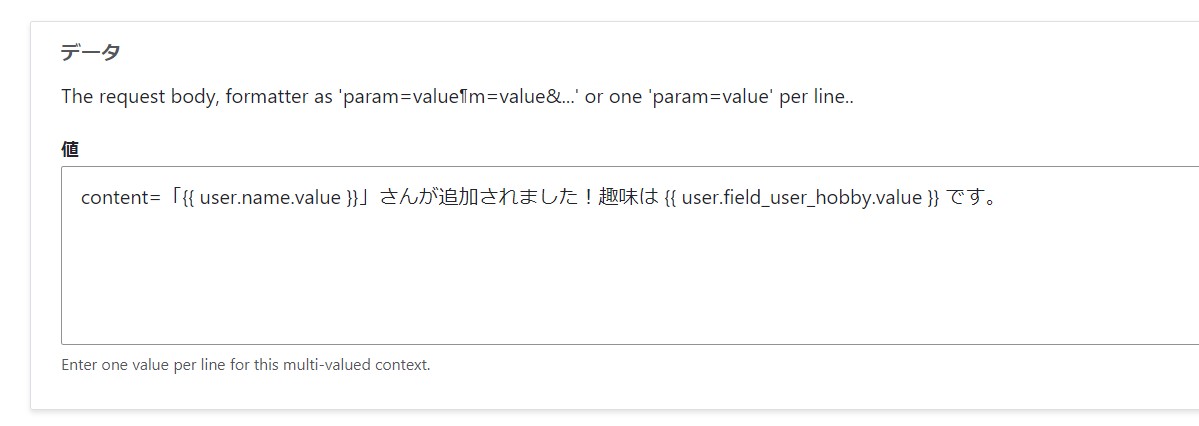This screenshot has width=1199, height=426.
Task: Click the content= text at line start
Action: (x=121, y=198)
